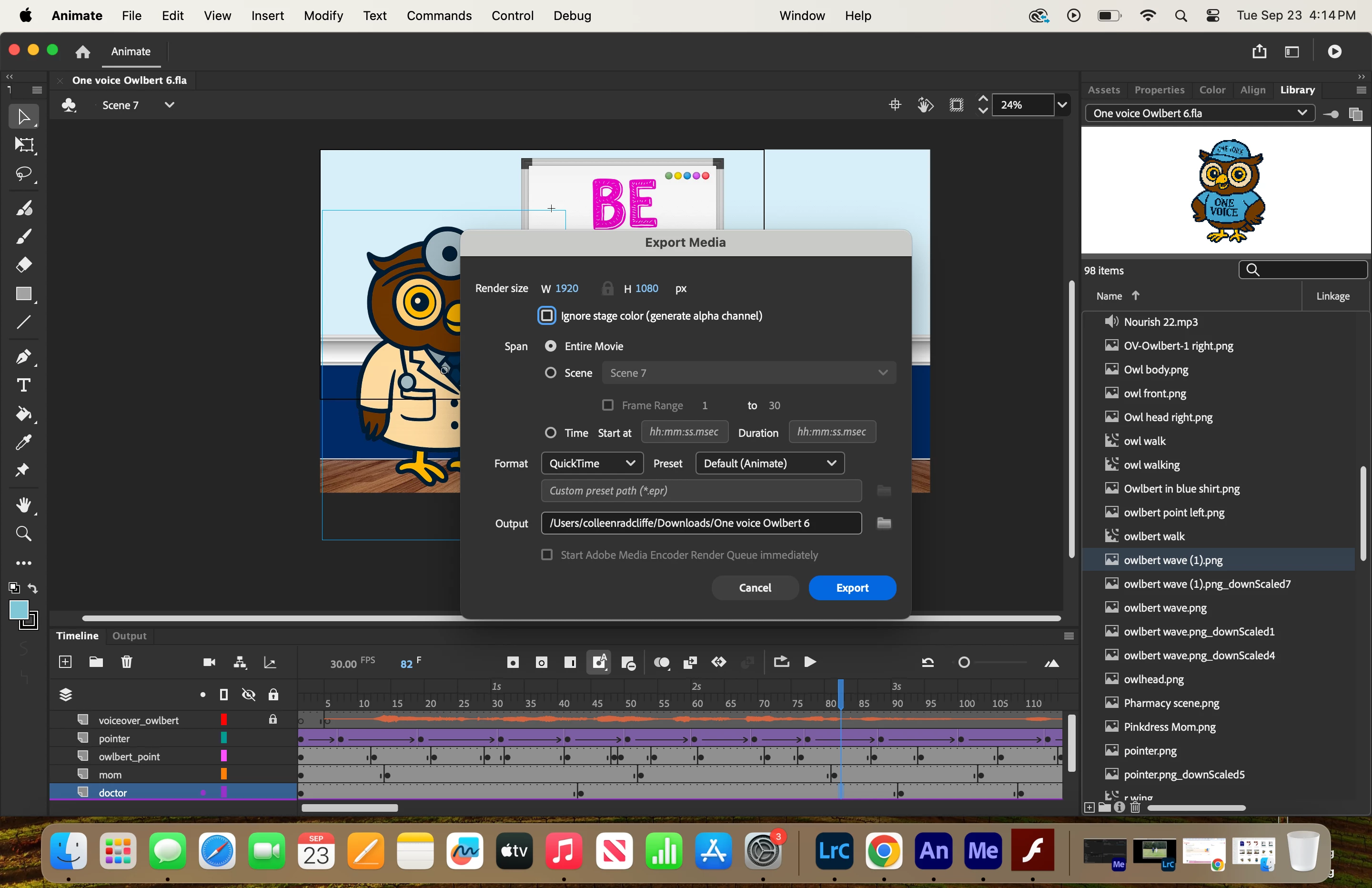
Task: Click the Zoom magnifier tool
Action: [24, 534]
